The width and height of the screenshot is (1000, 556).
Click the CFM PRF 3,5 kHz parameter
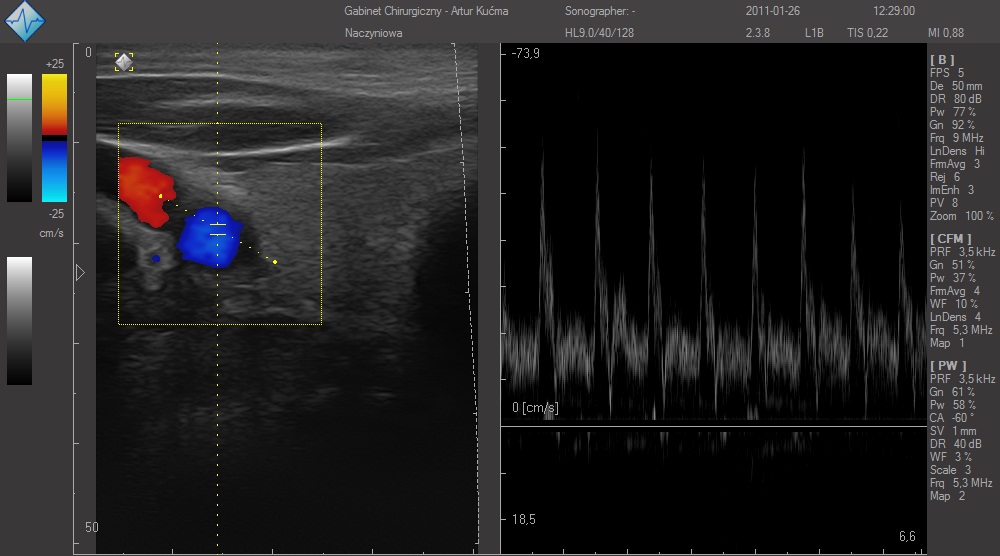(962, 252)
